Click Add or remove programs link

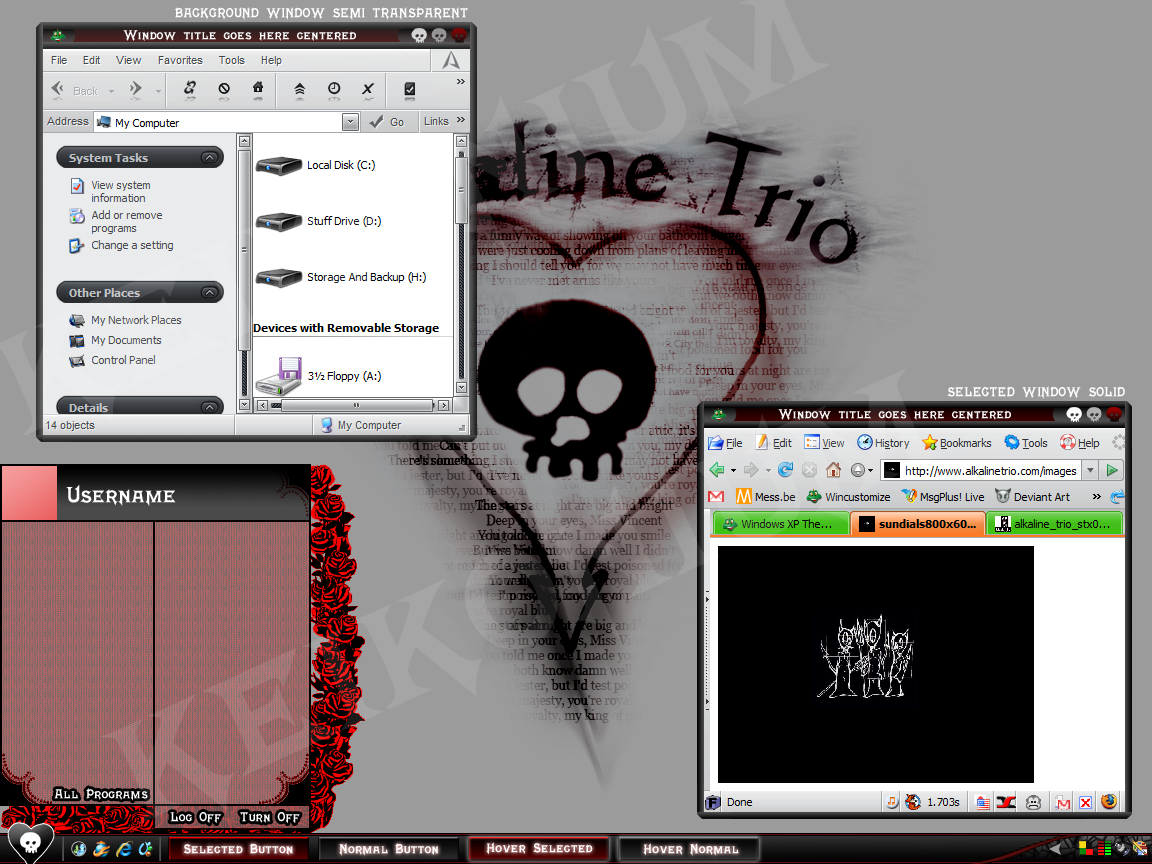[126, 222]
